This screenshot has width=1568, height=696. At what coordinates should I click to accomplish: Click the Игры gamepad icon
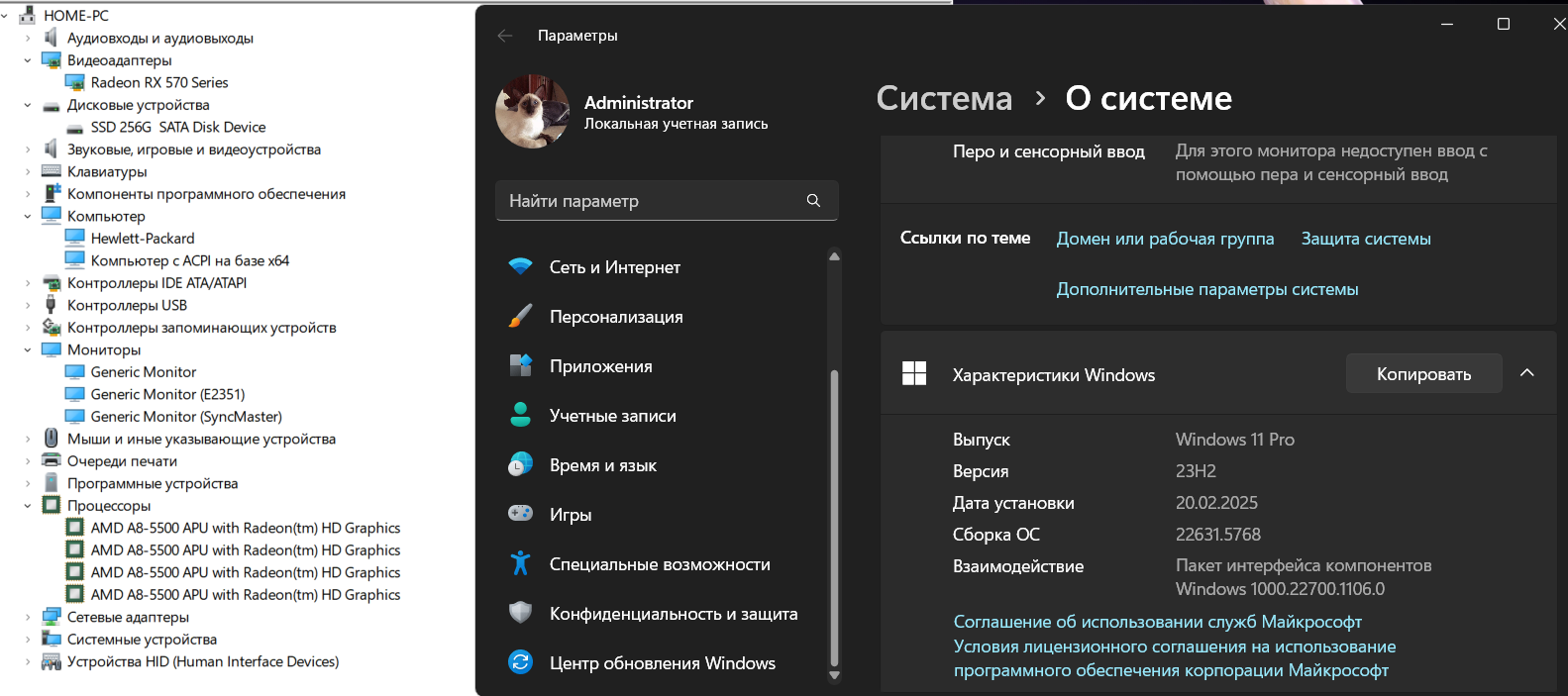click(520, 514)
